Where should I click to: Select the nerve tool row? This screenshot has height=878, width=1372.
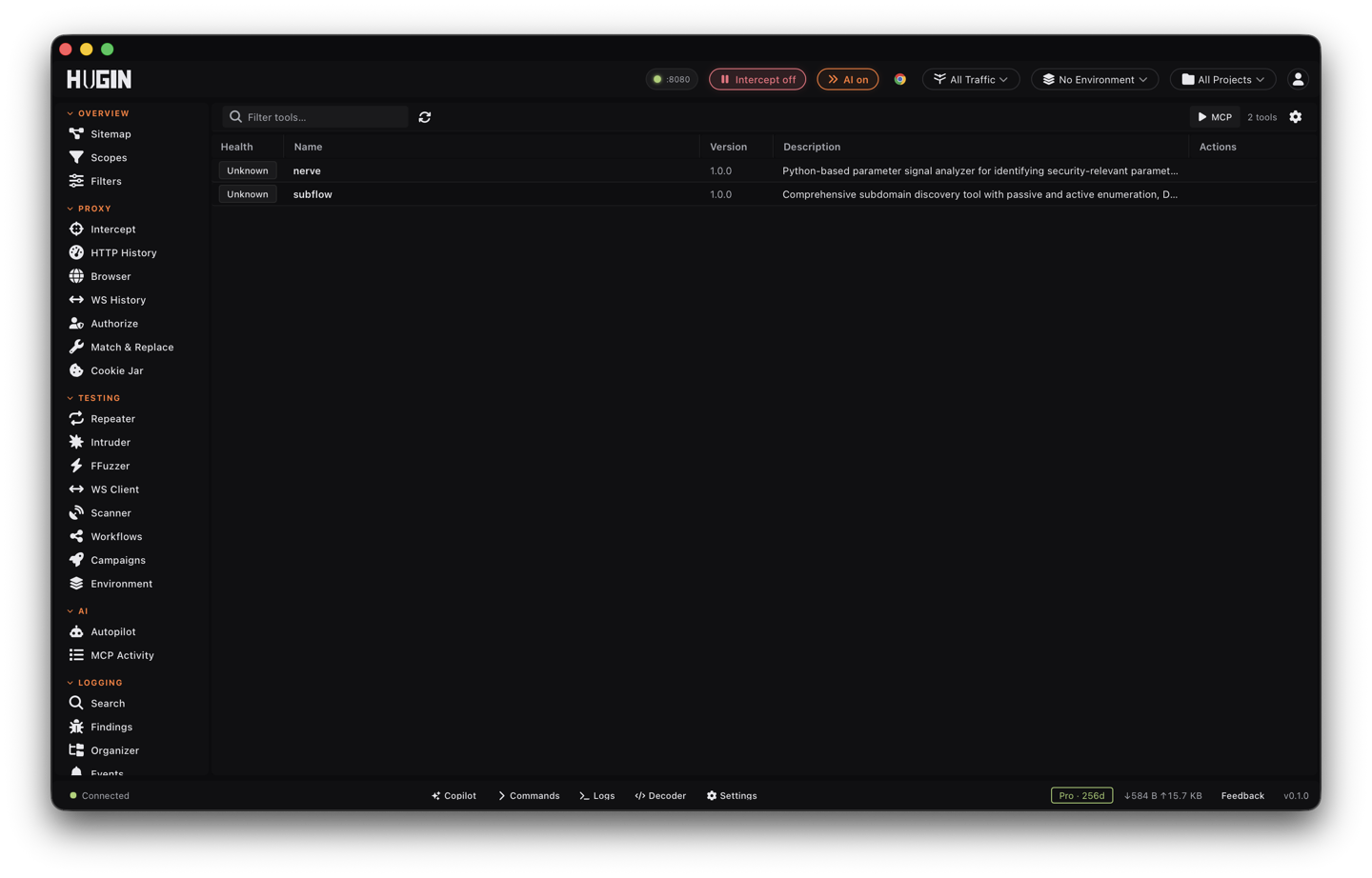(764, 170)
